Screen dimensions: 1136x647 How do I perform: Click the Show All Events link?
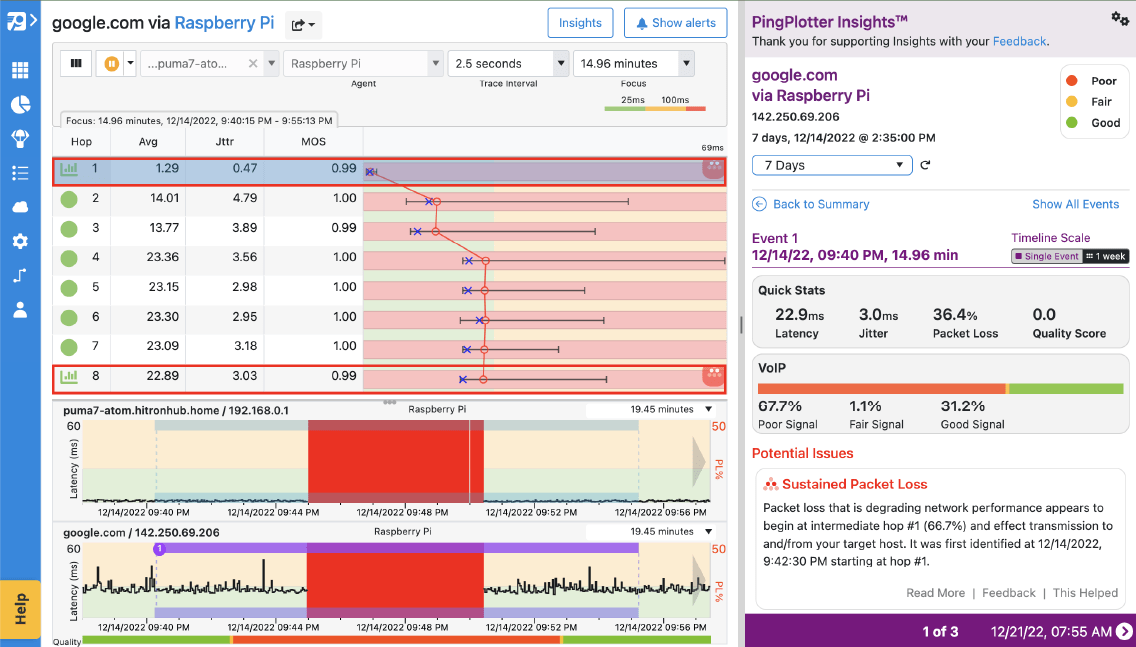pos(1076,203)
